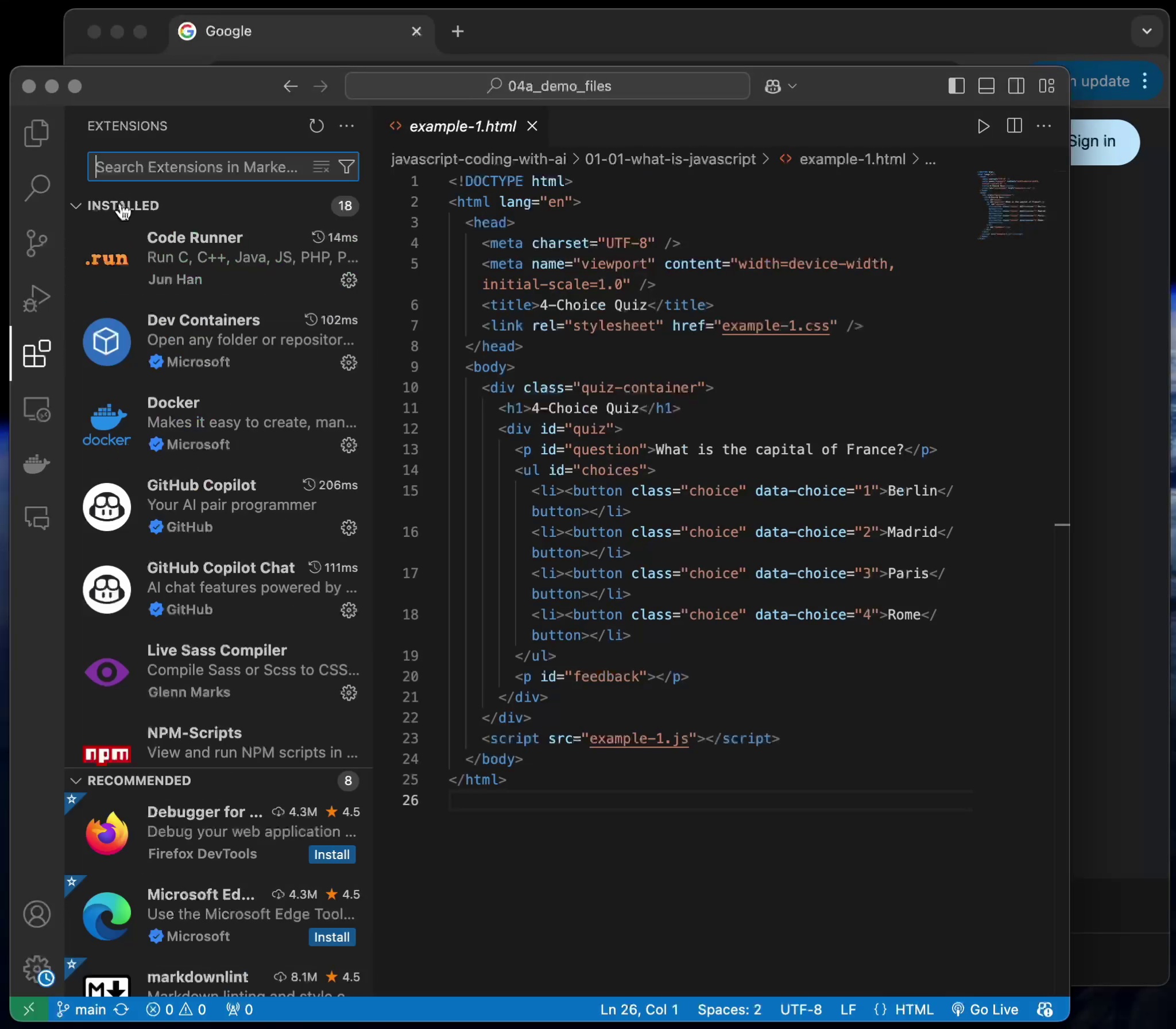Close the Google browser tab

click(x=417, y=31)
